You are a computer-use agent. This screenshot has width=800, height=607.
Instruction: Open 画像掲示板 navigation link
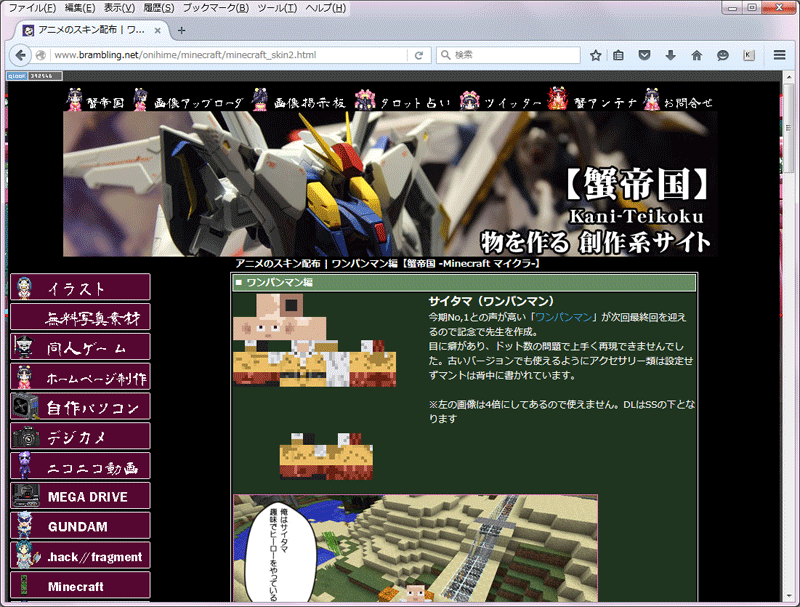pyautogui.click(x=299, y=100)
